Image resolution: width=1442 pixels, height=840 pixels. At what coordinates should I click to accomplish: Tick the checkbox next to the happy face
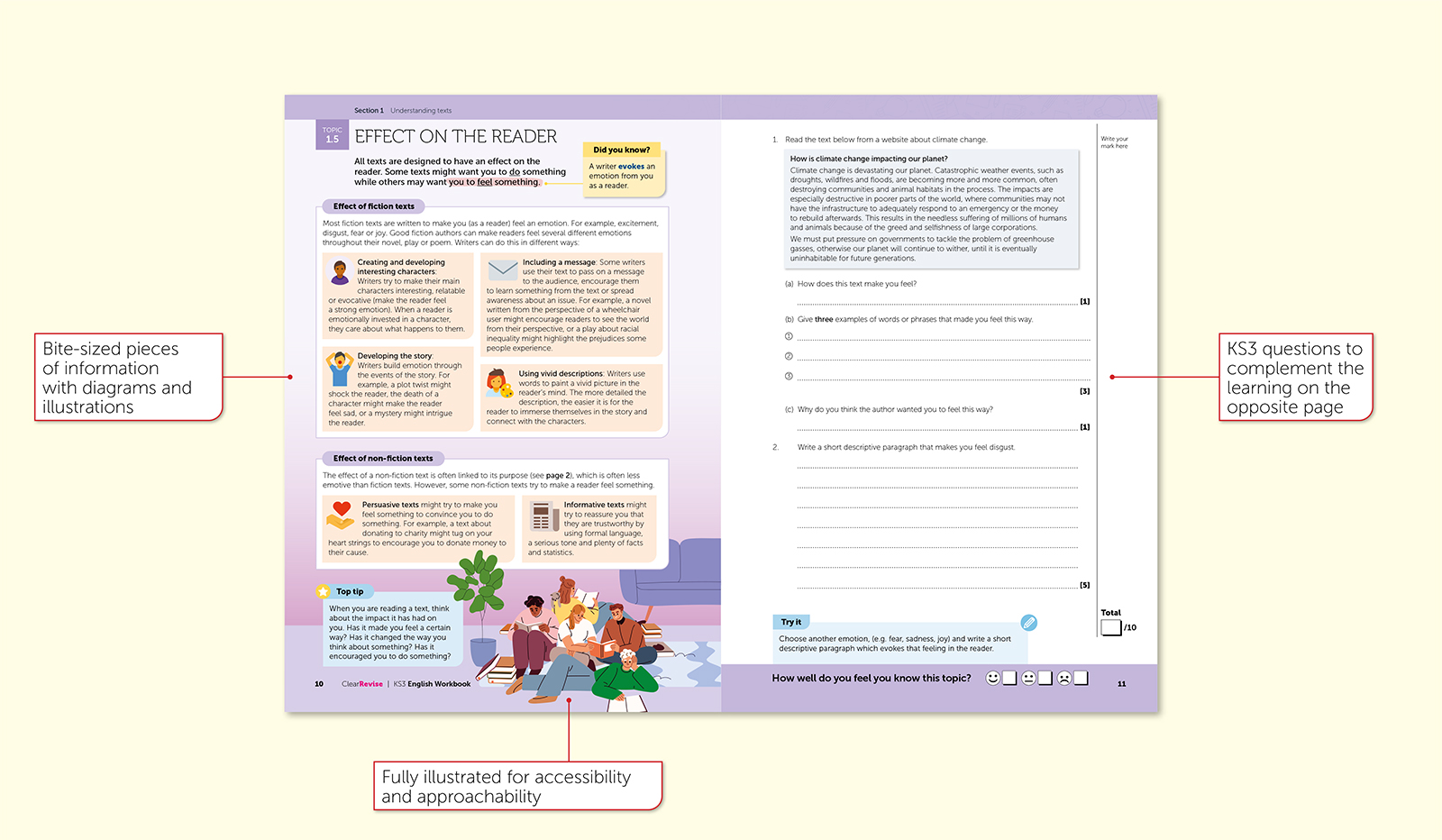pyautogui.click(x=1009, y=678)
